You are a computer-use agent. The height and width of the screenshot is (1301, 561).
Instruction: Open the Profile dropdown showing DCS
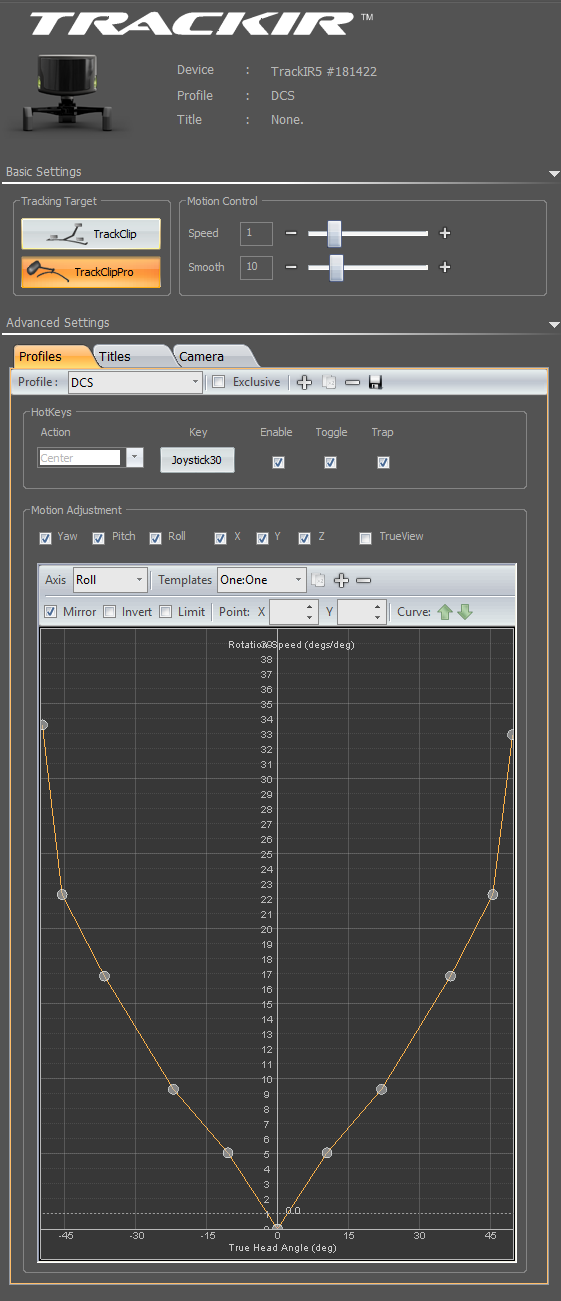click(135, 382)
